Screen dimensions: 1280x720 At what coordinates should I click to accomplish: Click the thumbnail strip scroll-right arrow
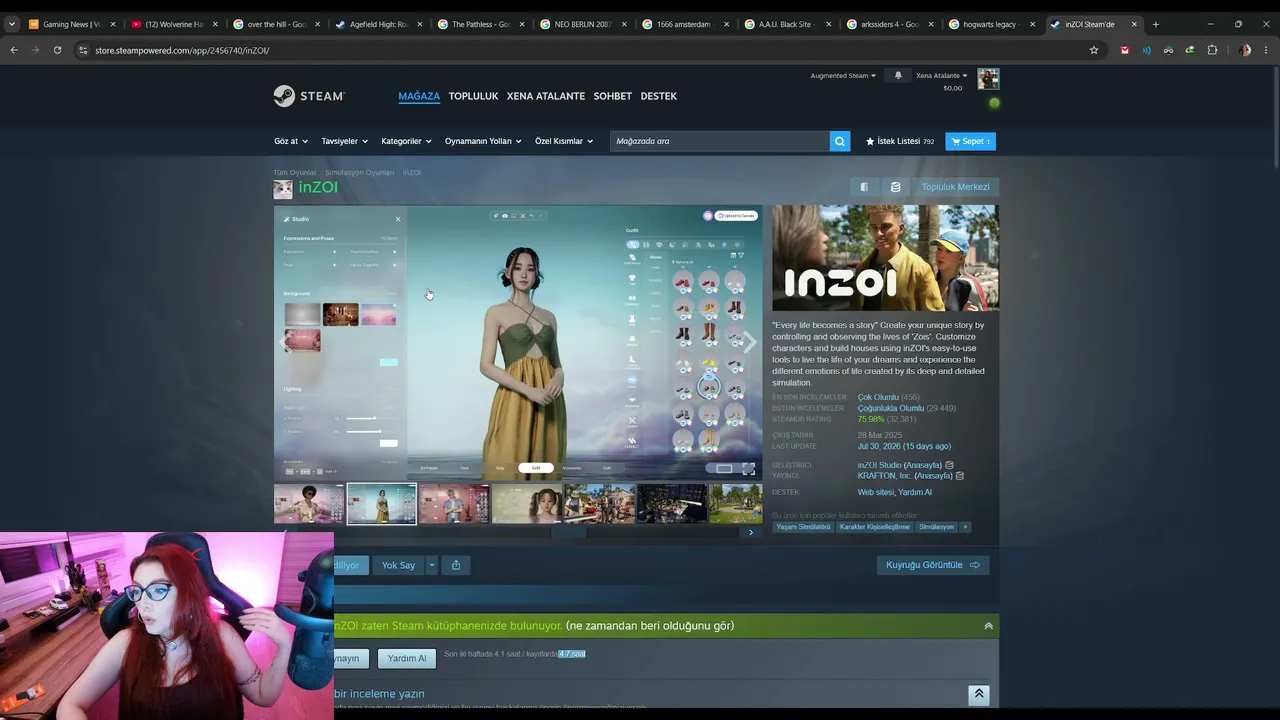coord(751,532)
